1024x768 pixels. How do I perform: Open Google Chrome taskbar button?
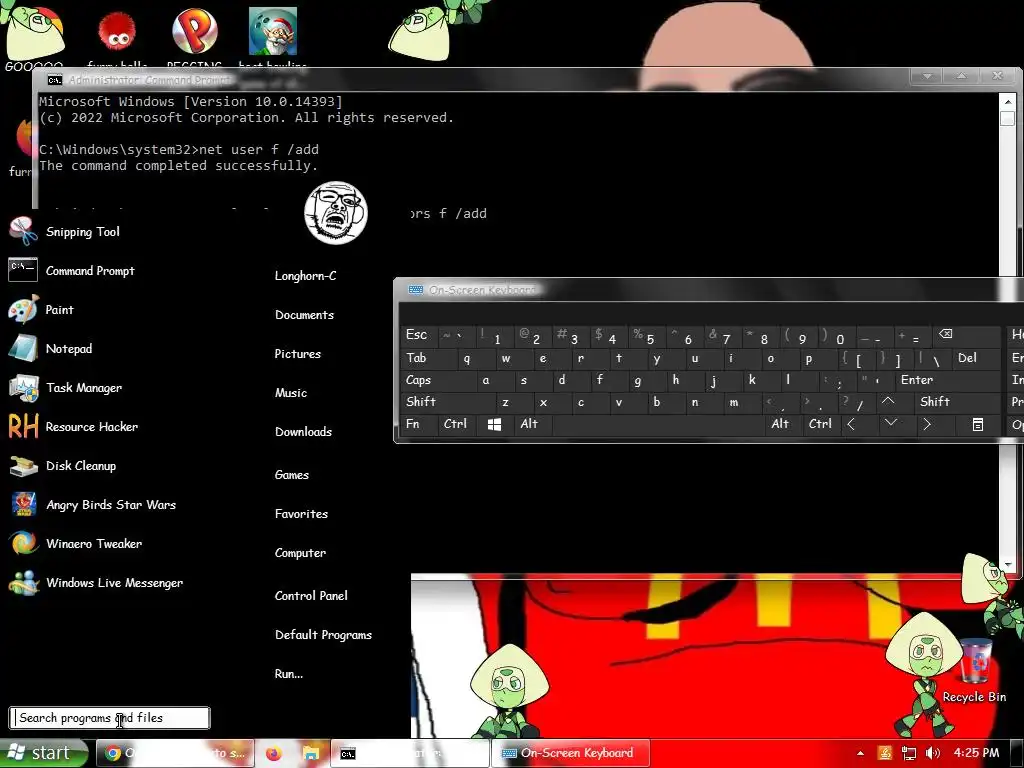[x=174, y=753]
